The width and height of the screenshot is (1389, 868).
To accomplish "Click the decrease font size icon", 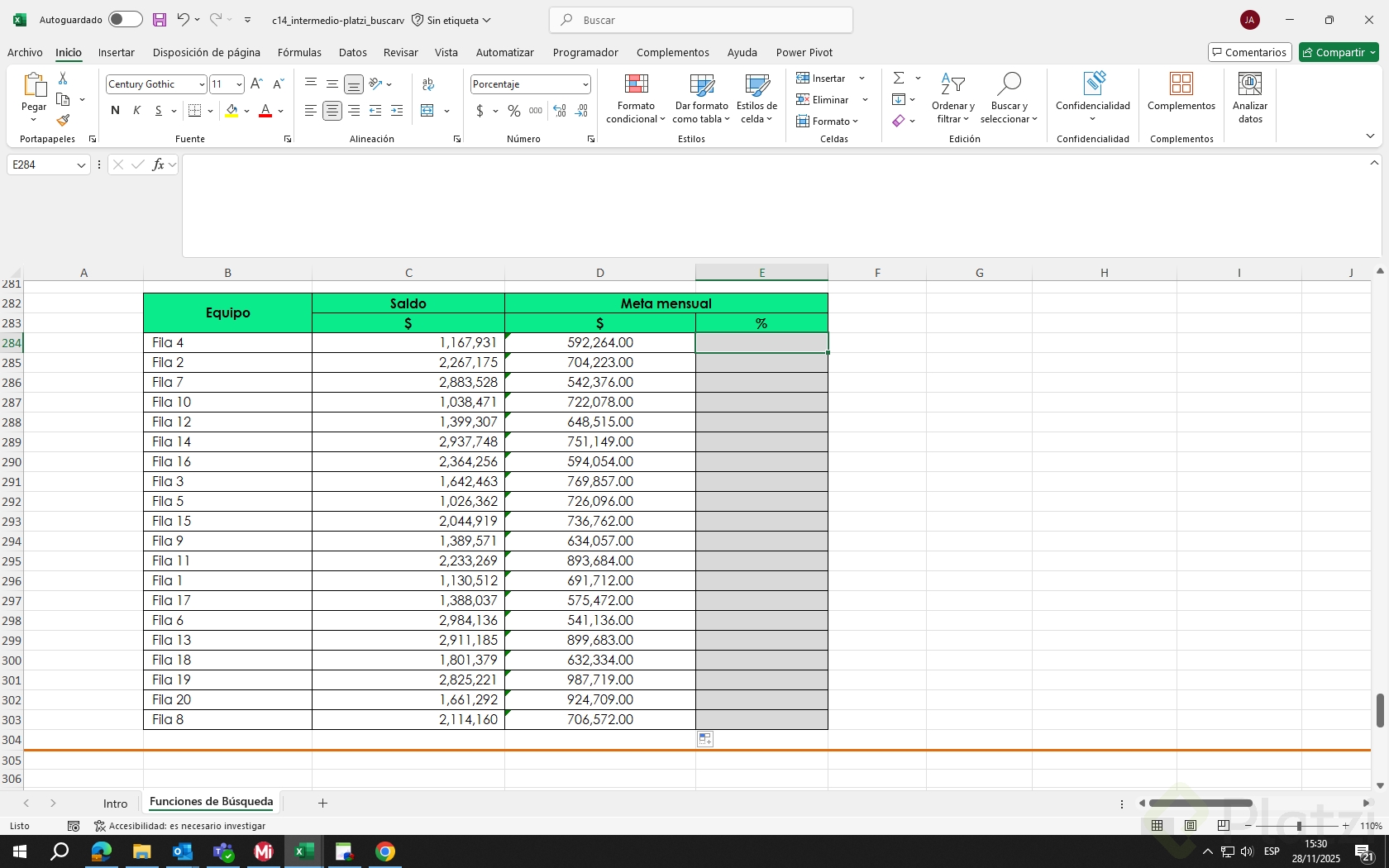I will point(278,84).
